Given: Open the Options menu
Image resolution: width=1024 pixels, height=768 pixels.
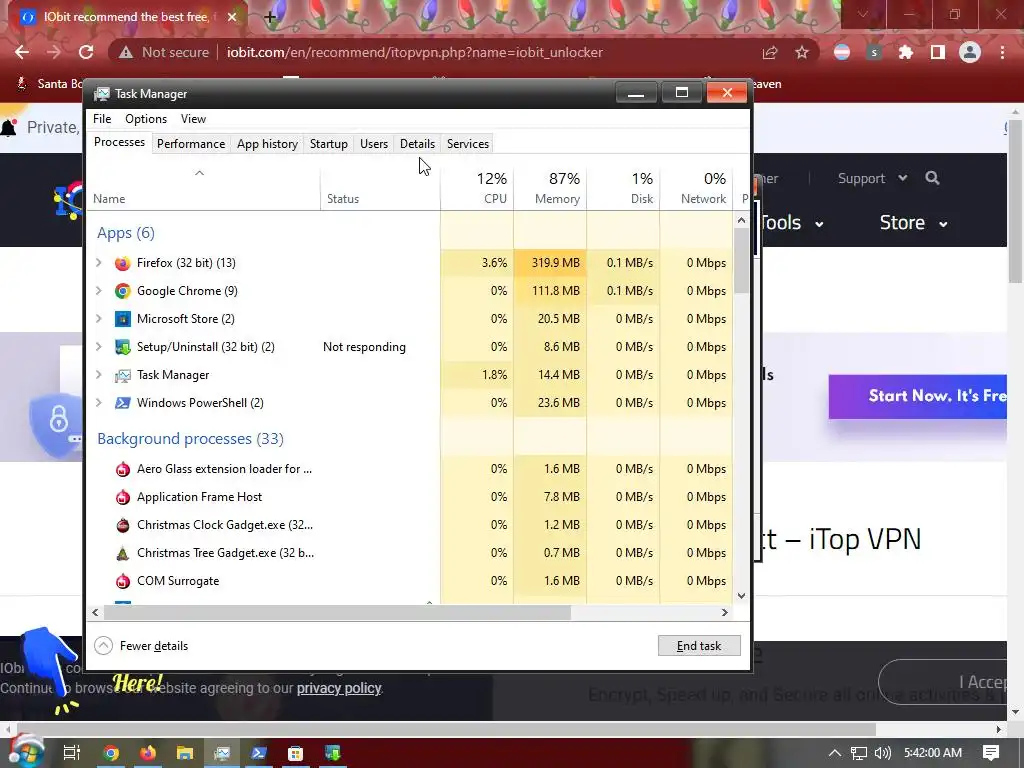Looking at the screenshot, I should [146, 119].
